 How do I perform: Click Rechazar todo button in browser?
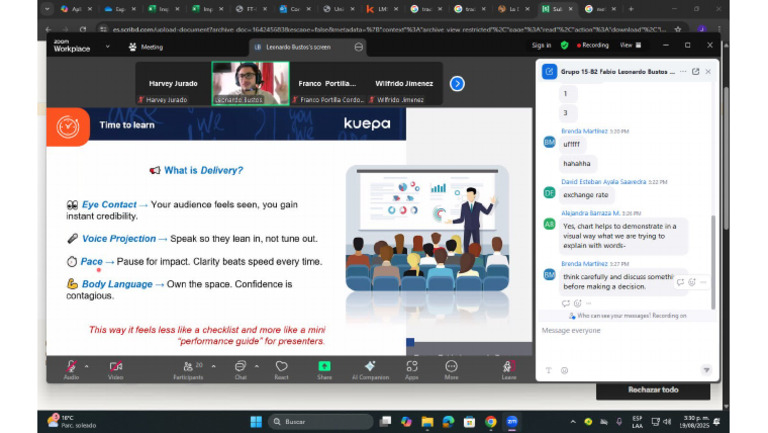[653, 390]
